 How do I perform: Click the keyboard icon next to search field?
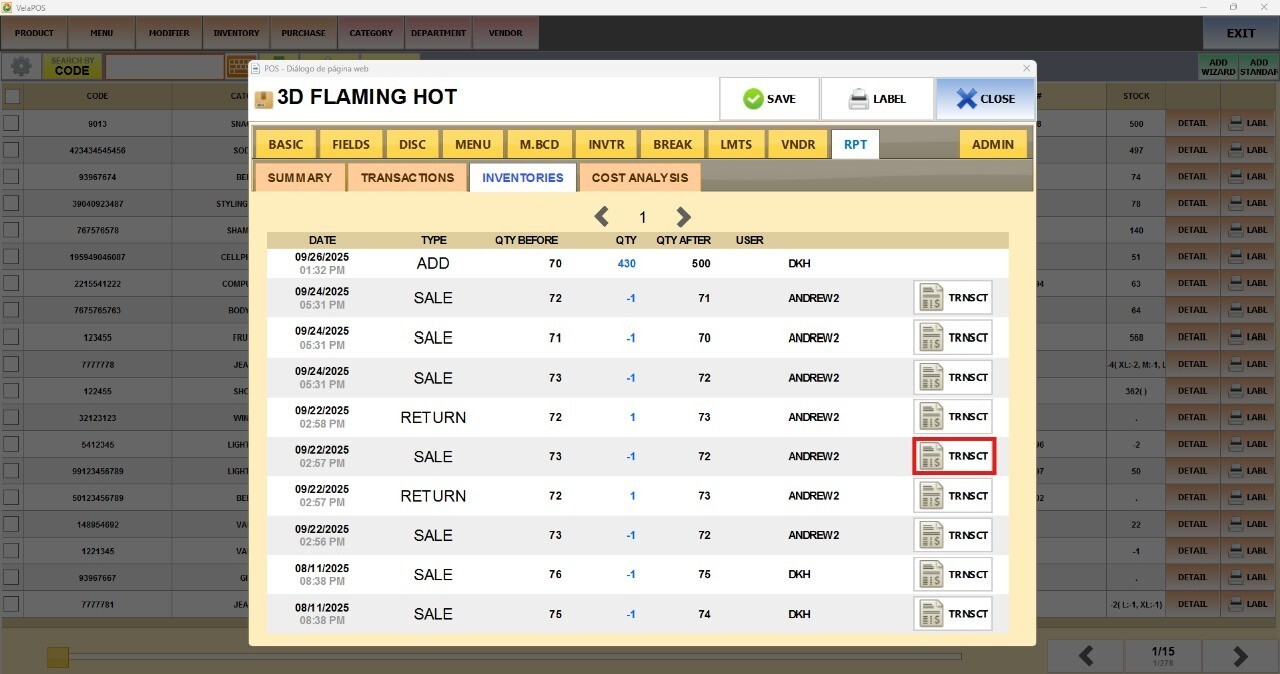239,67
